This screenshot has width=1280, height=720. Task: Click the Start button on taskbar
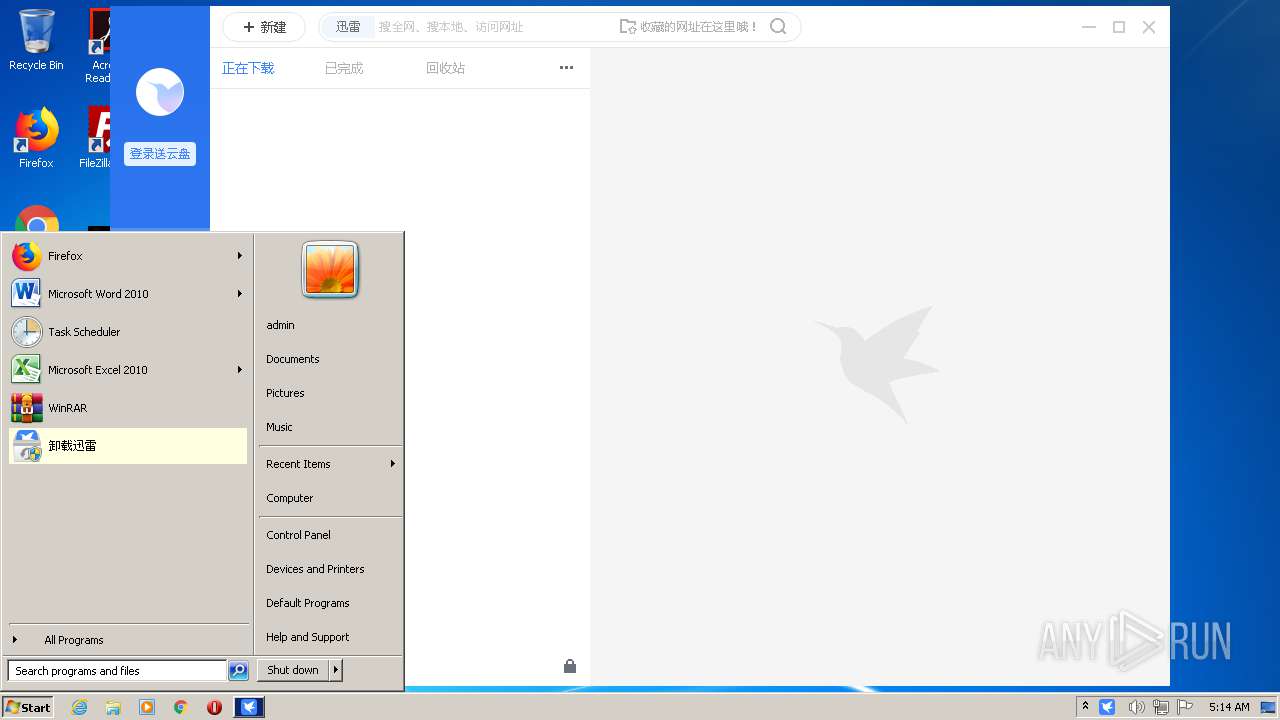click(28, 707)
